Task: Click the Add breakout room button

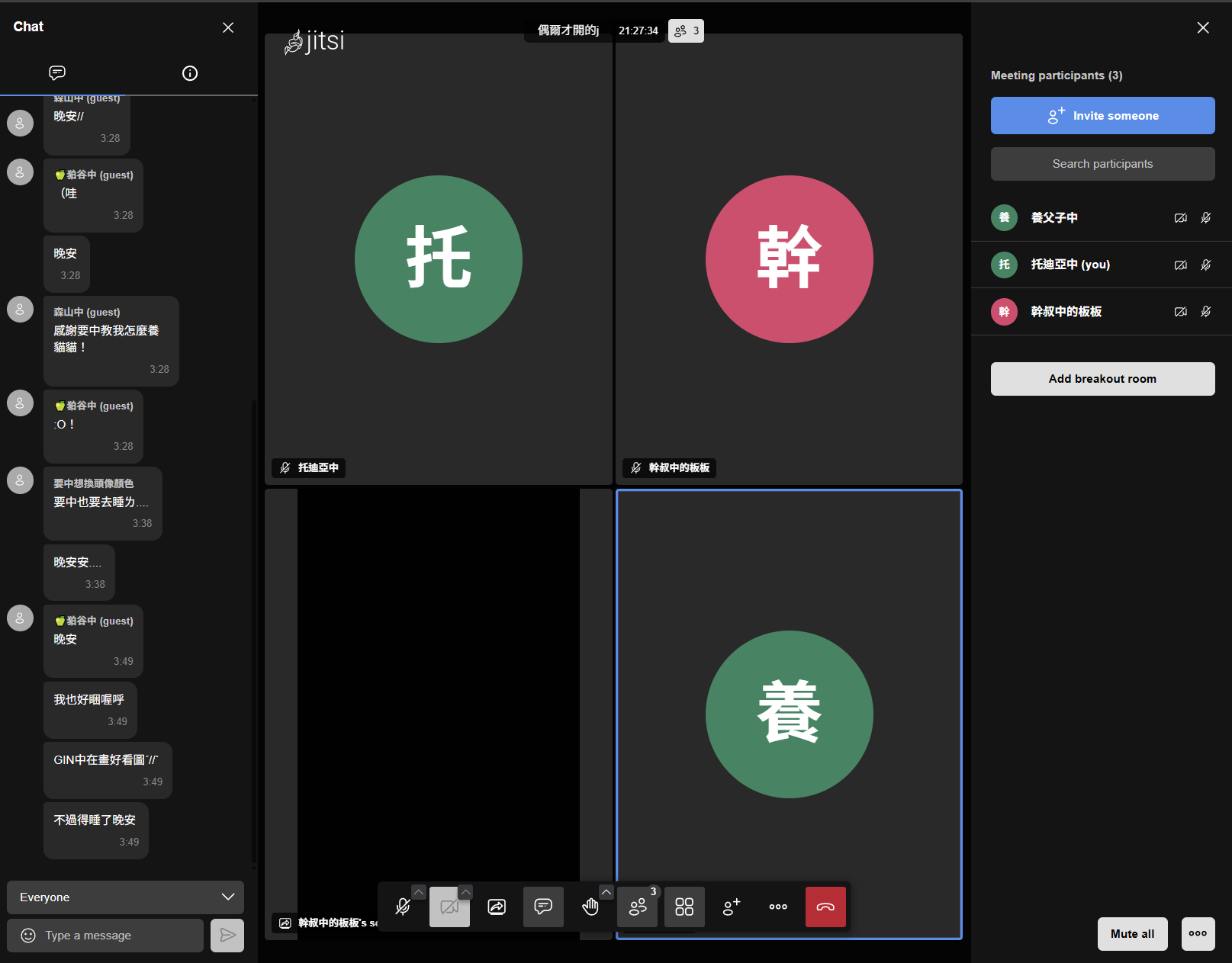Action: (x=1102, y=379)
